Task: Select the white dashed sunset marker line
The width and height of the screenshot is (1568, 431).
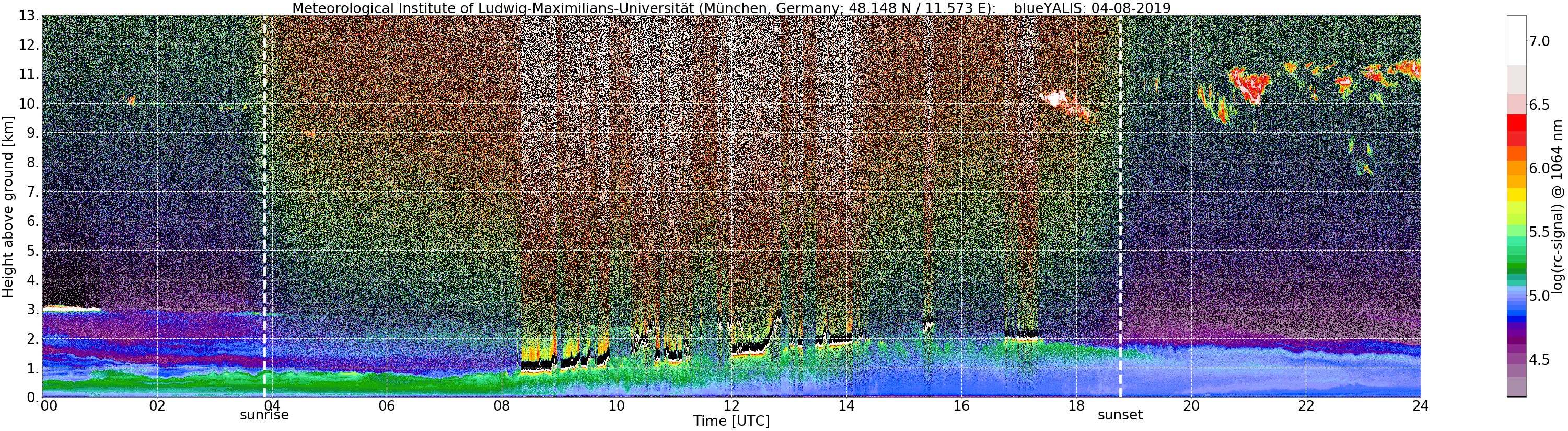Action: [x=1120, y=206]
